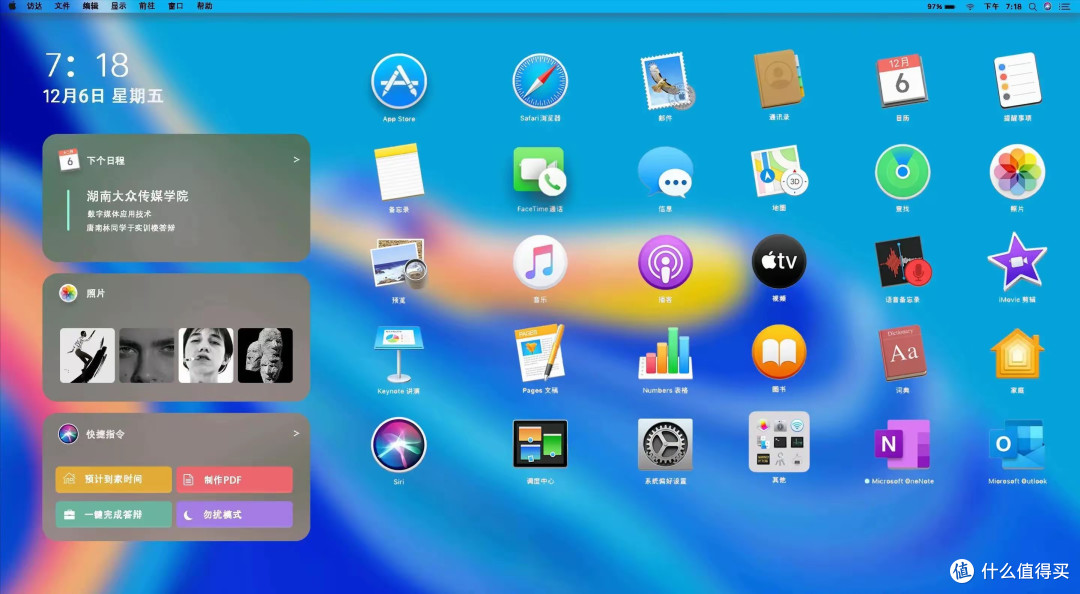Click the calendar icon in schedule widget
This screenshot has width=1080, height=594.
[69, 160]
